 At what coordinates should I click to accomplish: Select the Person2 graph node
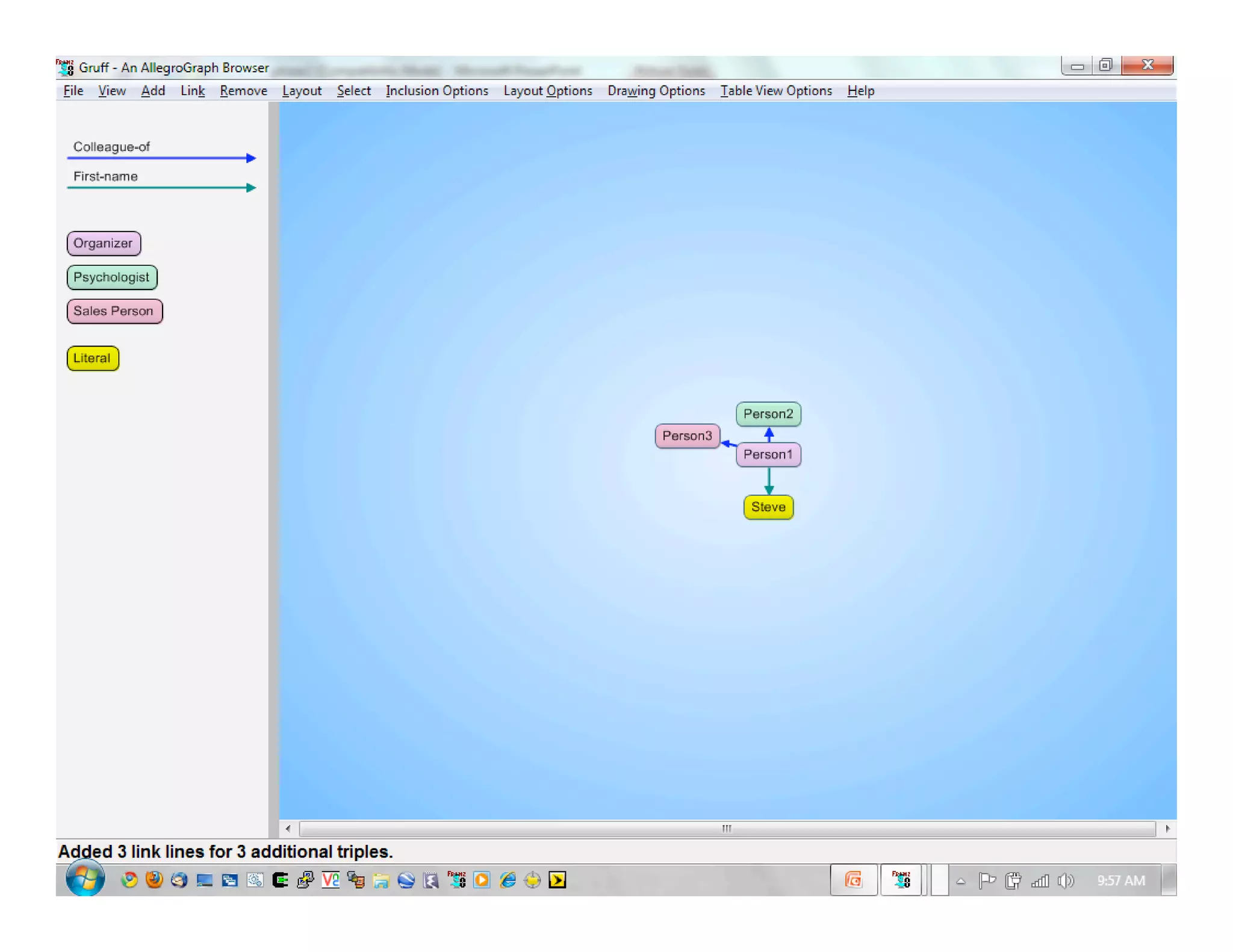[768, 414]
